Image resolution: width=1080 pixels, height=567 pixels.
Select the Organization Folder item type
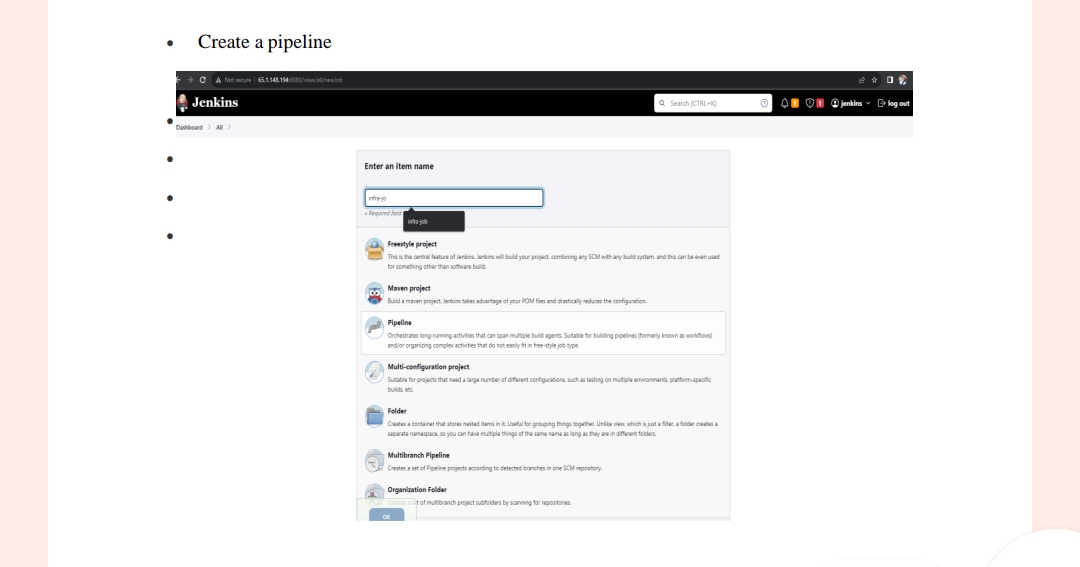(543, 495)
